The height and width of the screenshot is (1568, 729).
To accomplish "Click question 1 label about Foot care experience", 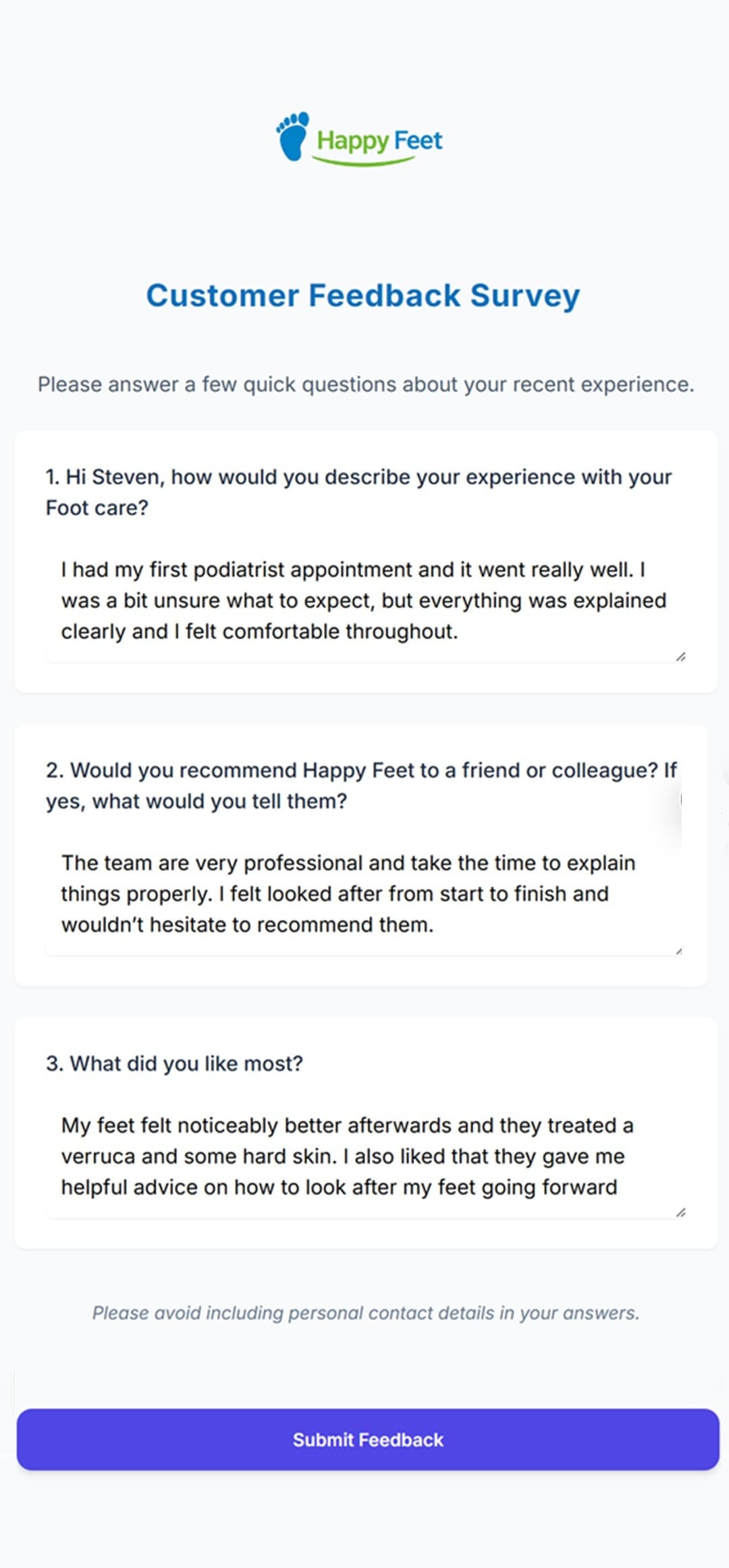I will pos(358,491).
